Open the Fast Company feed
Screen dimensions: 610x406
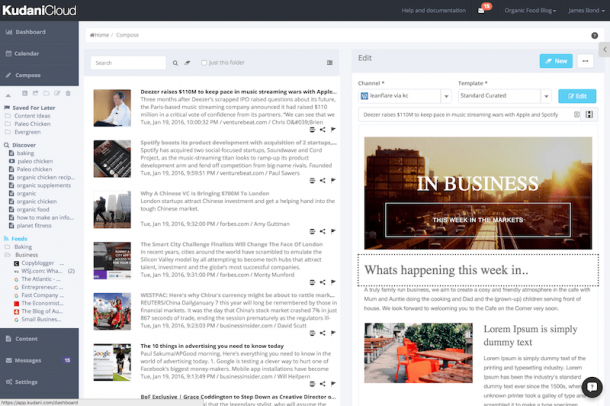(40, 295)
